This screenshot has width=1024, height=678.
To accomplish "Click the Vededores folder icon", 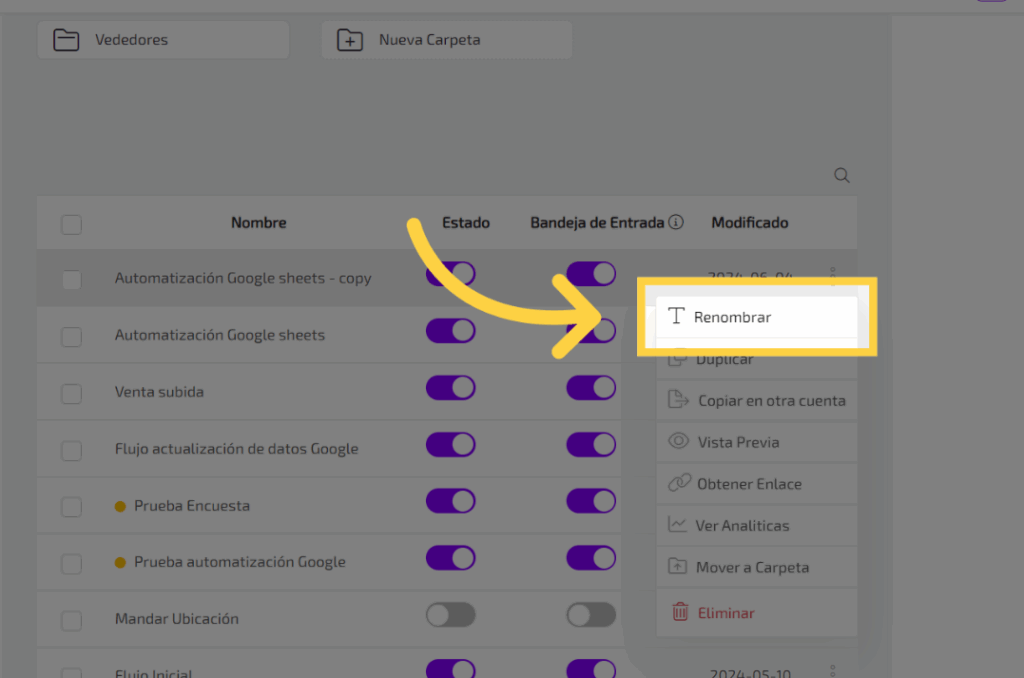I will (x=66, y=40).
